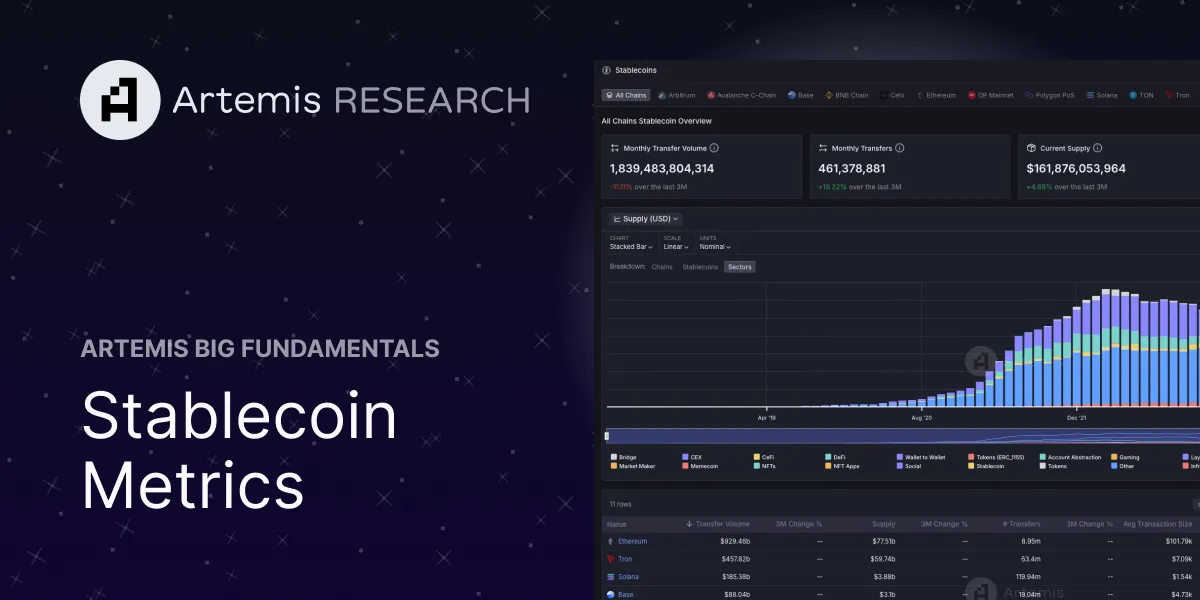Toggle Stablecoin legend series
The width and height of the screenshot is (1200, 600).
pyautogui.click(x=986, y=466)
